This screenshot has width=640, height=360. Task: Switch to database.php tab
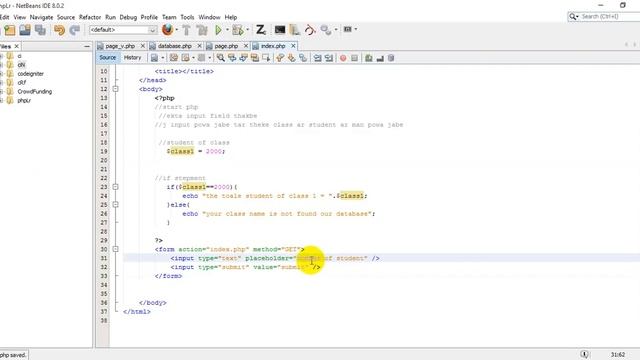coord(175,46)
